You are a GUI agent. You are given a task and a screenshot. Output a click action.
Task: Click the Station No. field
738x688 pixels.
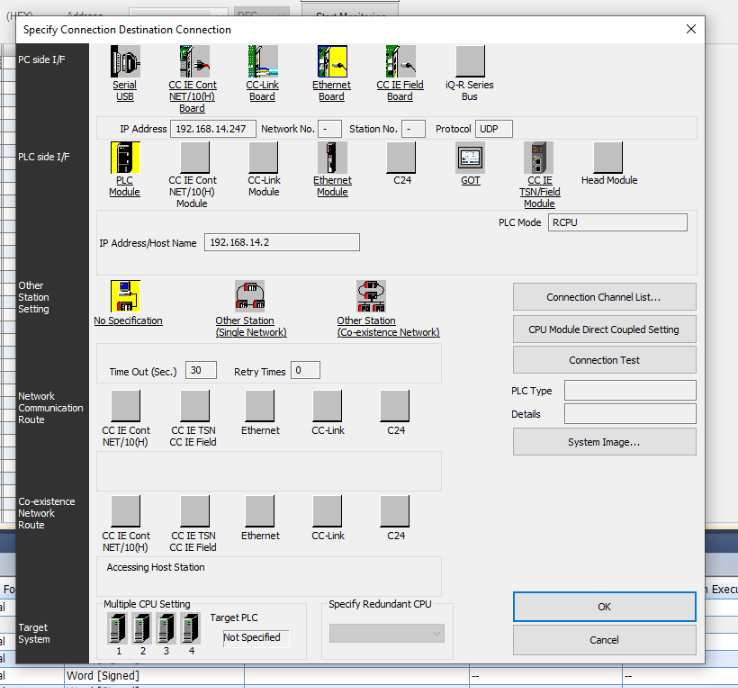[x=414, y=129]
